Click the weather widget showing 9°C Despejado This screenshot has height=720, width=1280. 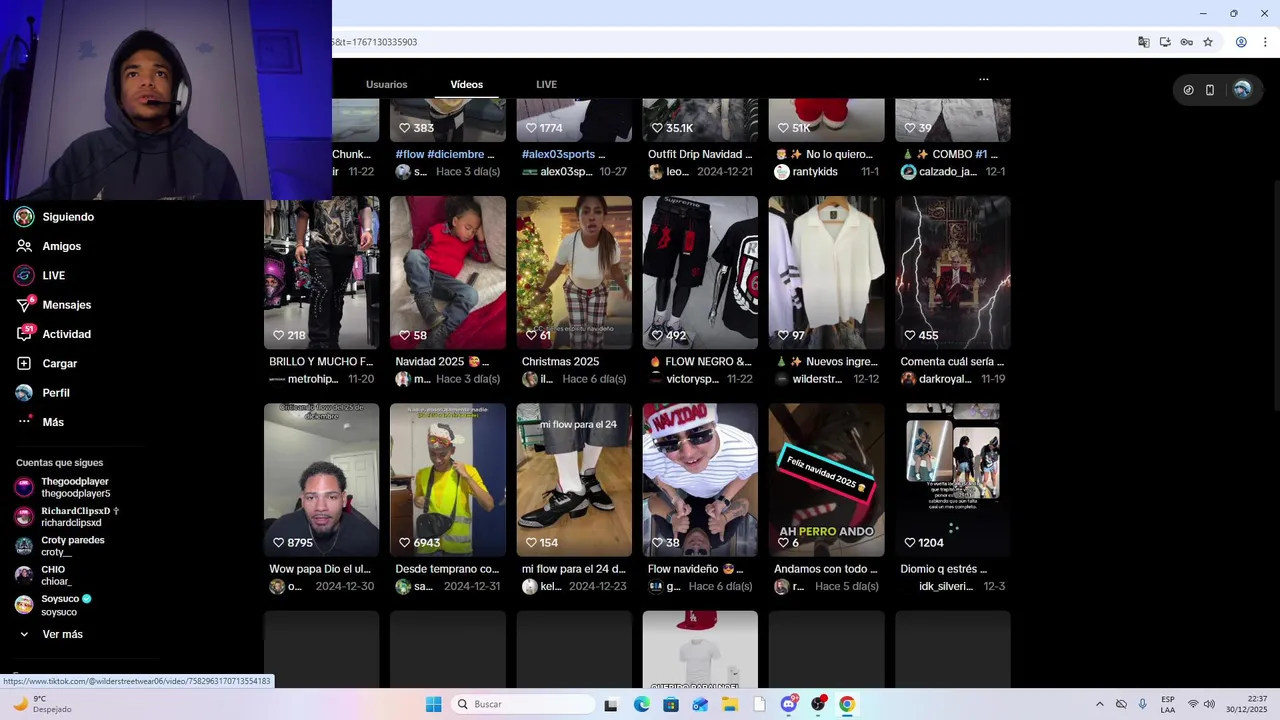pos(42,704)
